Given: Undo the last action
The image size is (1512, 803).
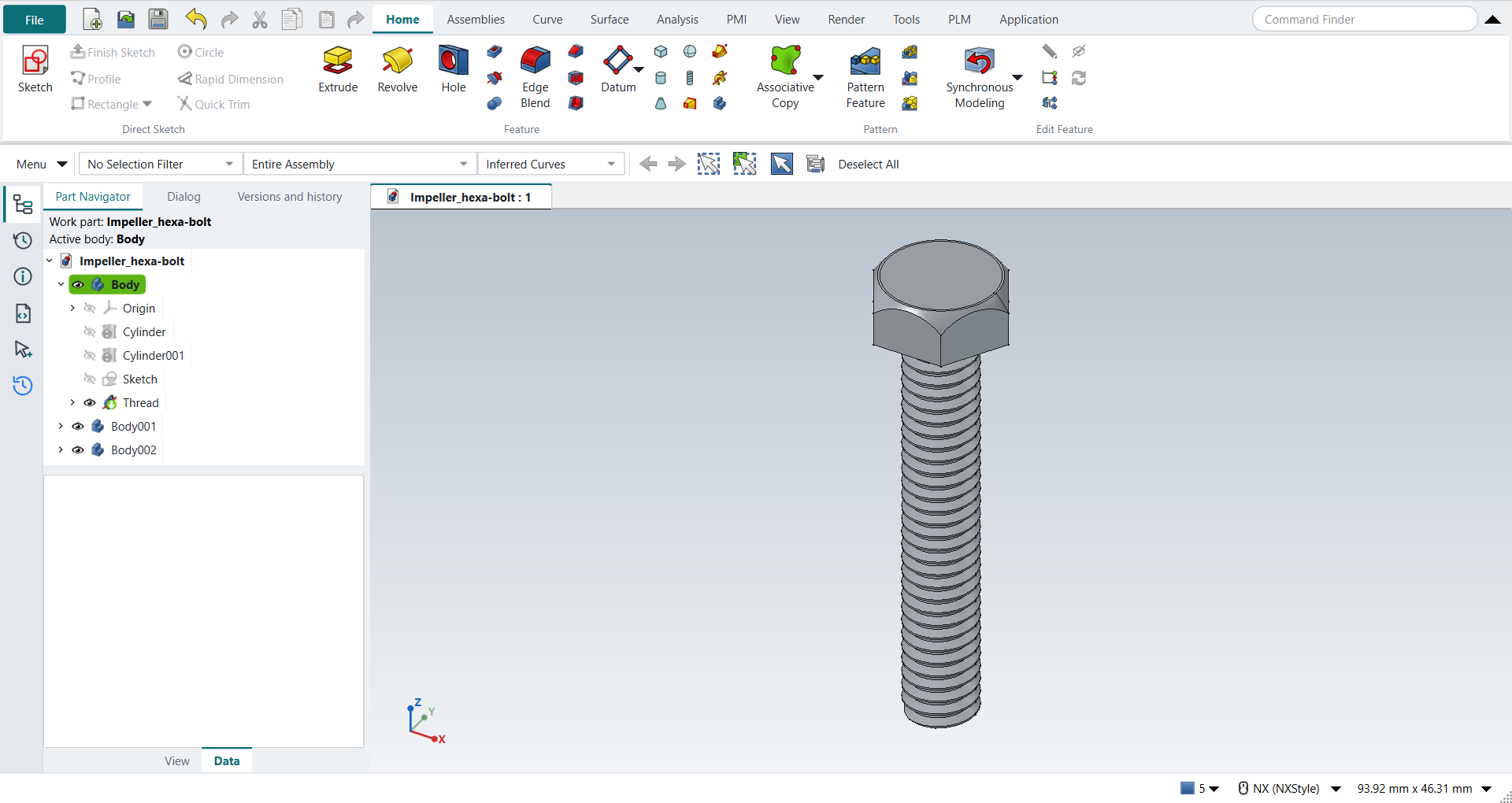Looking at the screenshot, I should pos(196,20).
